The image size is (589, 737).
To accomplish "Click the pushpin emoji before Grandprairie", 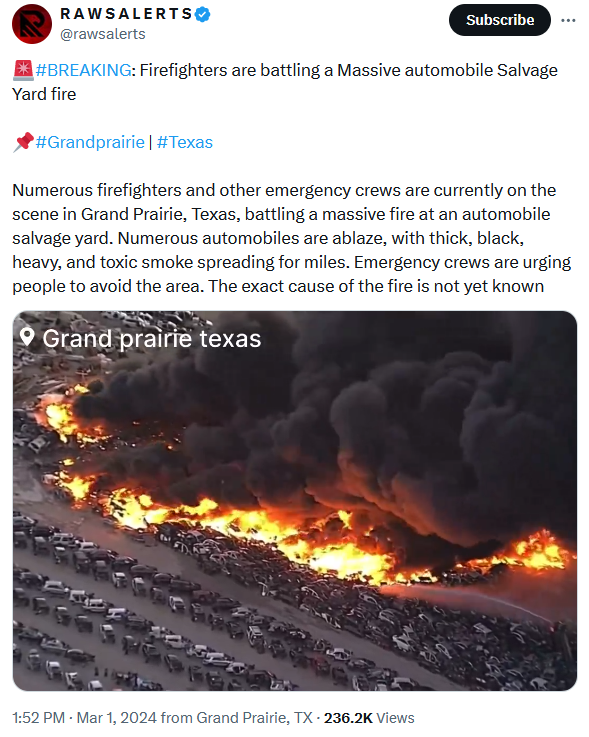I will pos(23,142).
